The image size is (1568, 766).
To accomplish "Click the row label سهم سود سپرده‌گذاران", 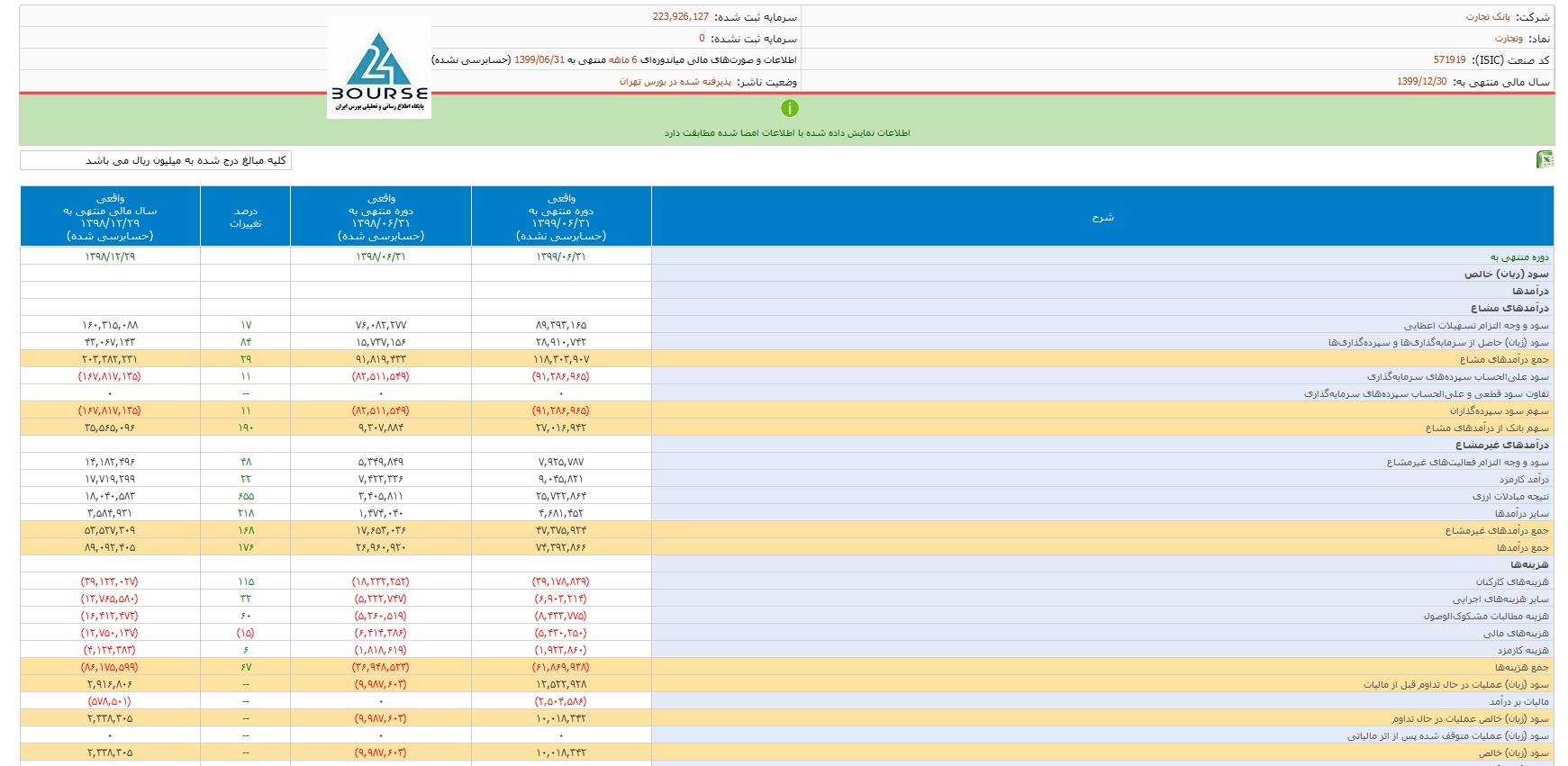I will (1499, 410).
